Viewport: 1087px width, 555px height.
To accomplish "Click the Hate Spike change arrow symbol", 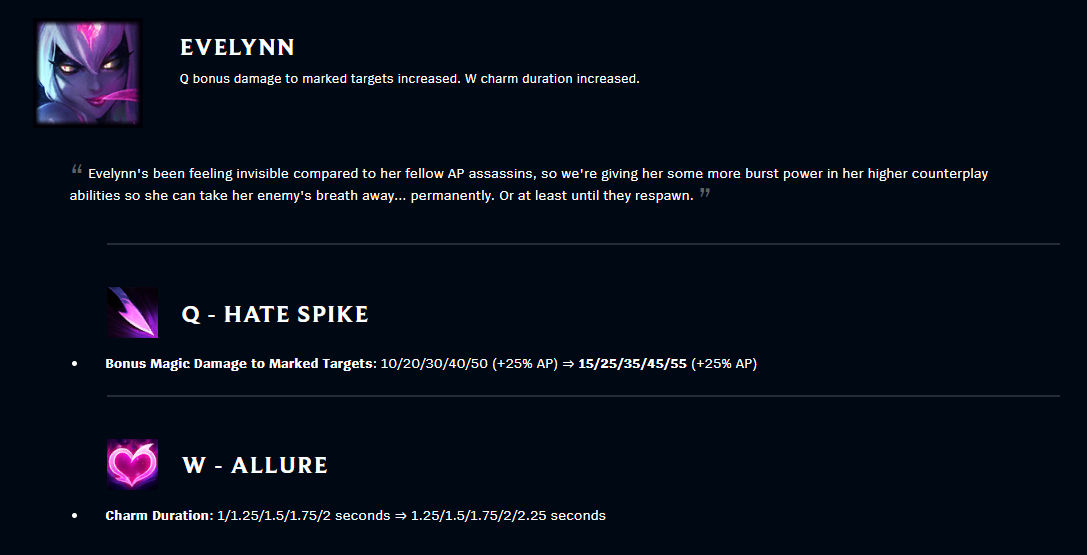I will [568, 364].
